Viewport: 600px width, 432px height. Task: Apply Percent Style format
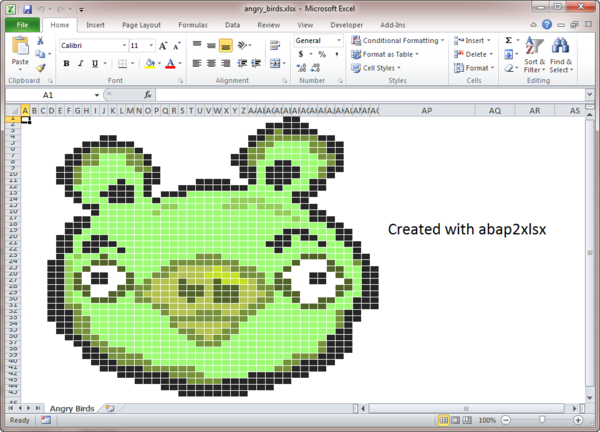[x=322, y=54]
